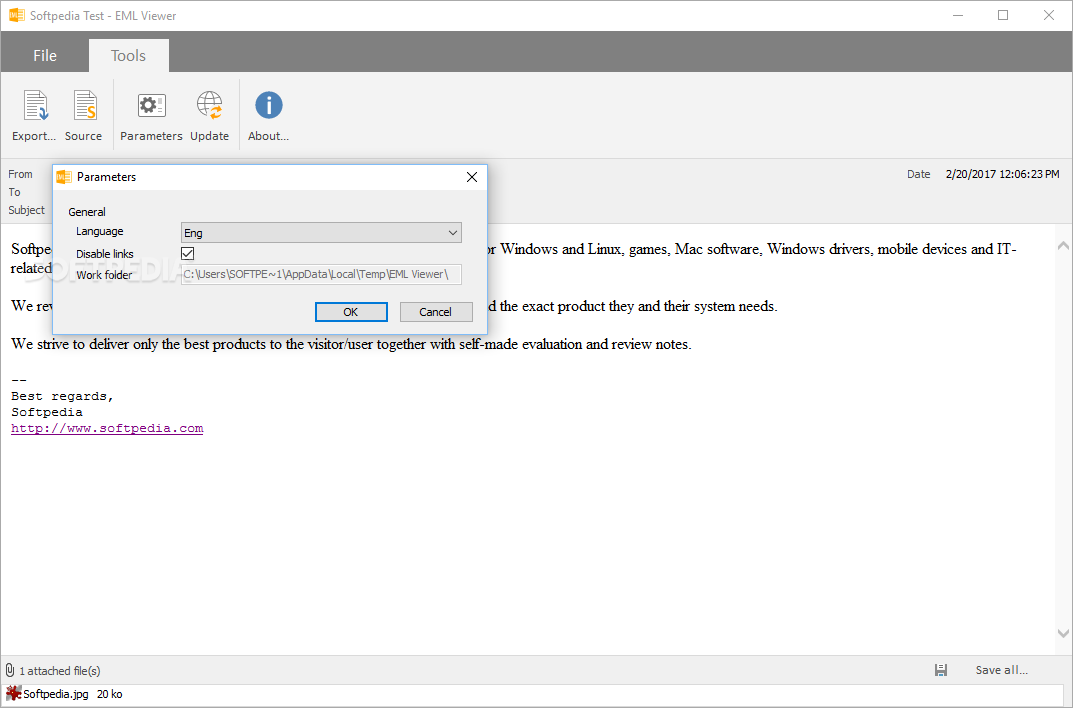Screen dimensions: 1073x708
Task: Cancel the Parameters dialog
Action: tap(436, 312)
